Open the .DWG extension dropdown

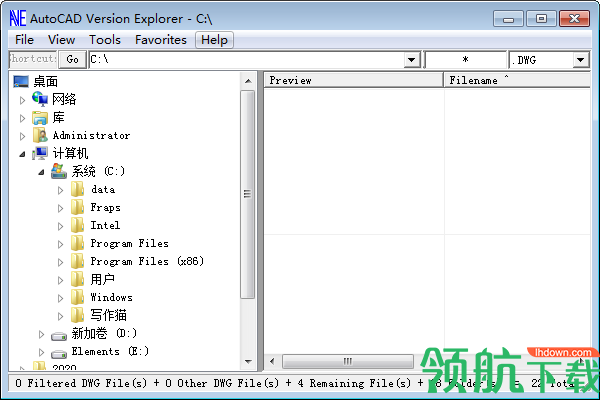point(580,60)
